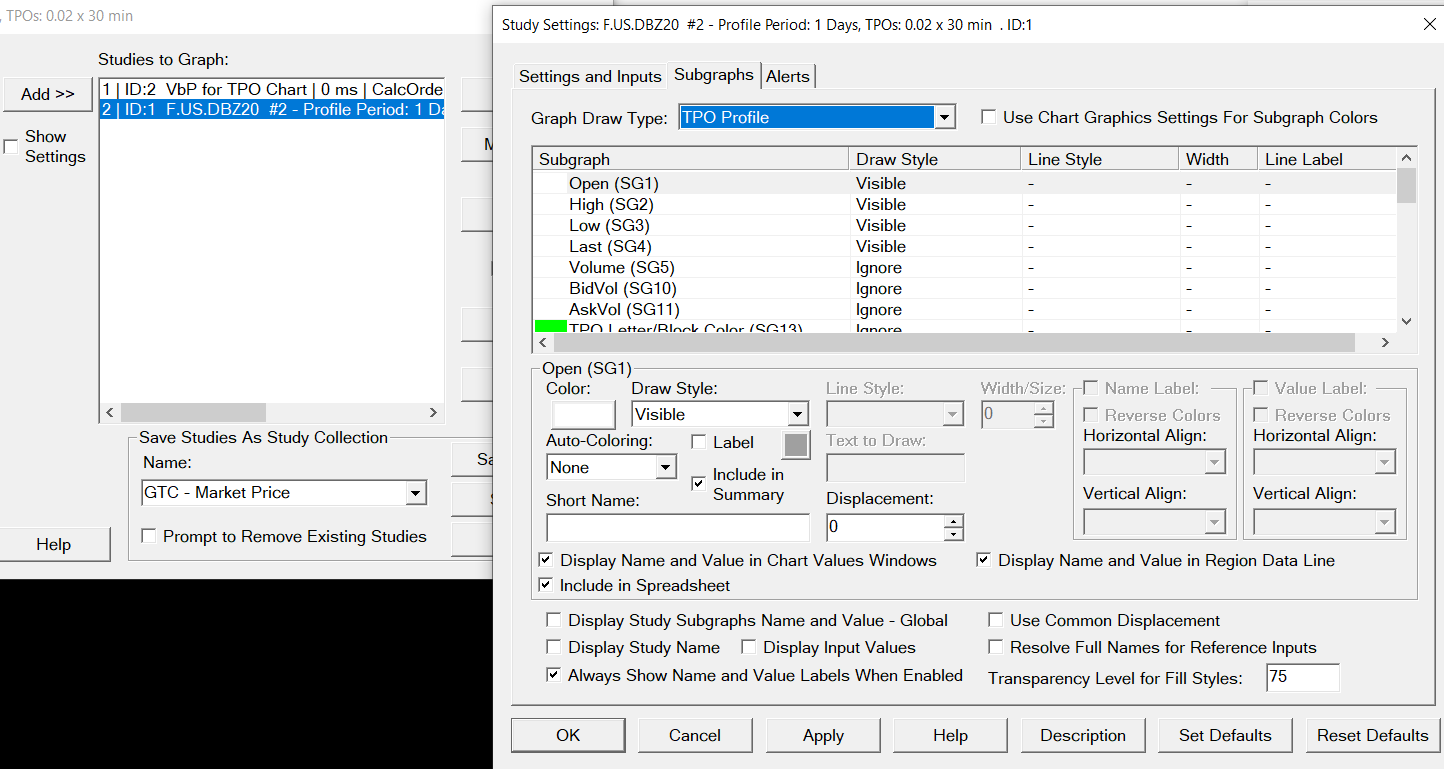
Task: Click the Line Style column header
Action: [1100, 159]
